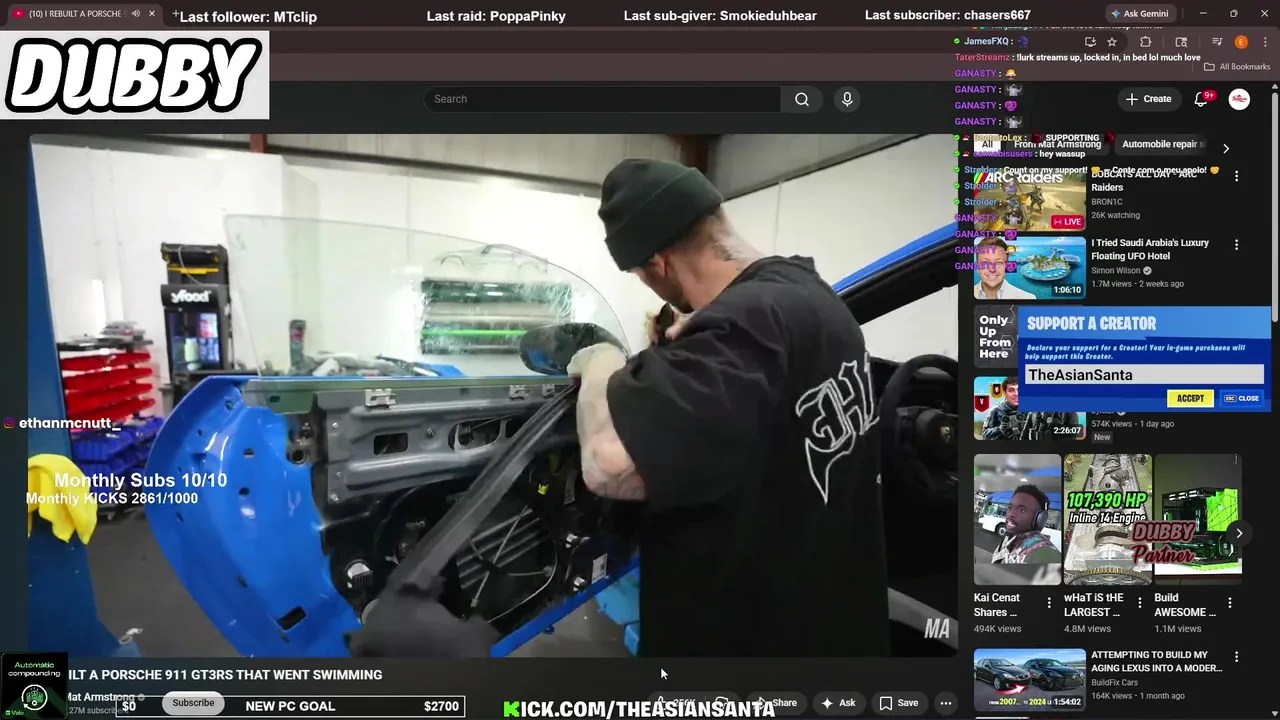Click the DUBBY logo overlay
Image resolution: width=1280 pixels, height=720 pixels.
click(134, 76)
